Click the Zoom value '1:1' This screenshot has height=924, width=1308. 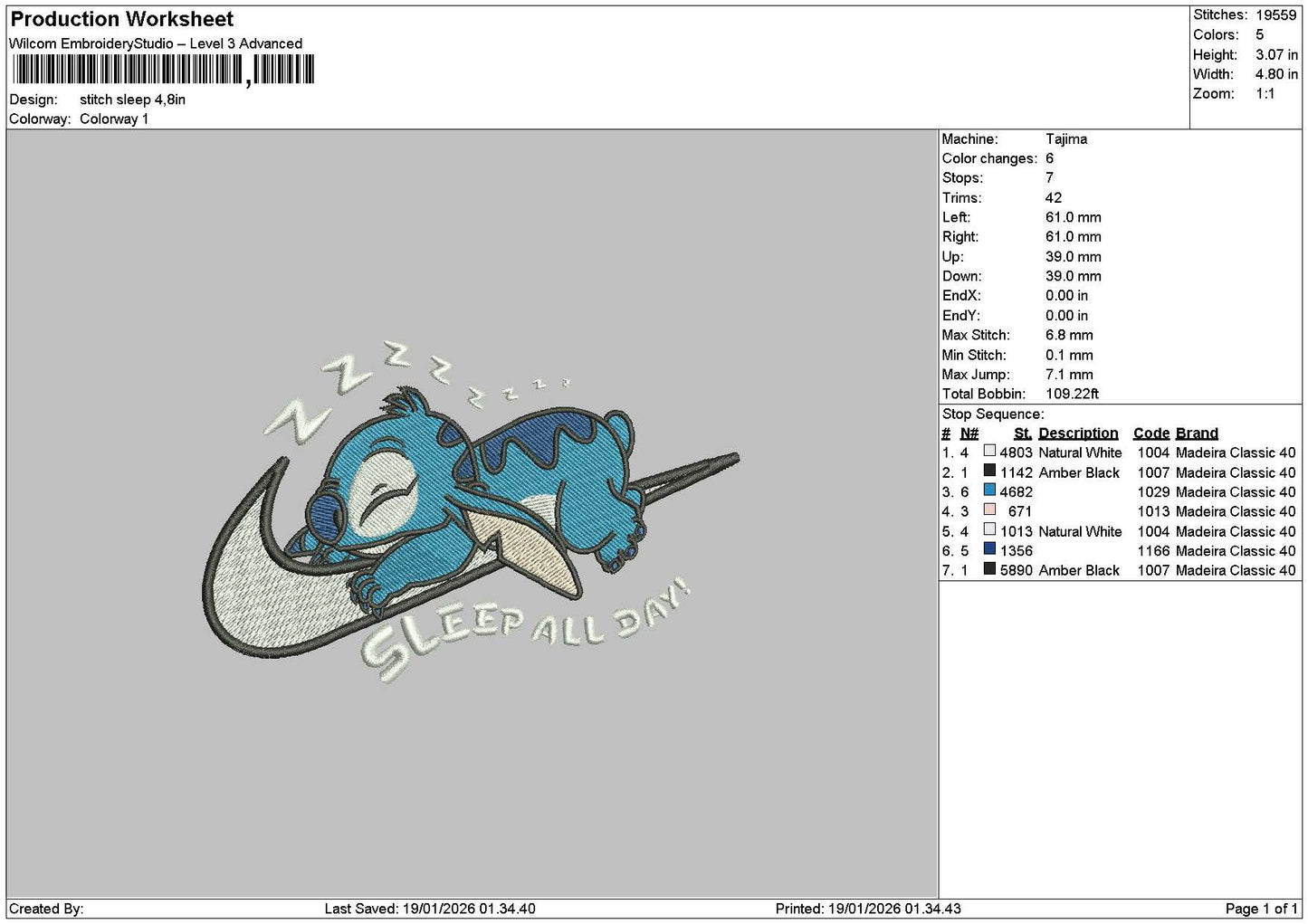(1265, 94)
